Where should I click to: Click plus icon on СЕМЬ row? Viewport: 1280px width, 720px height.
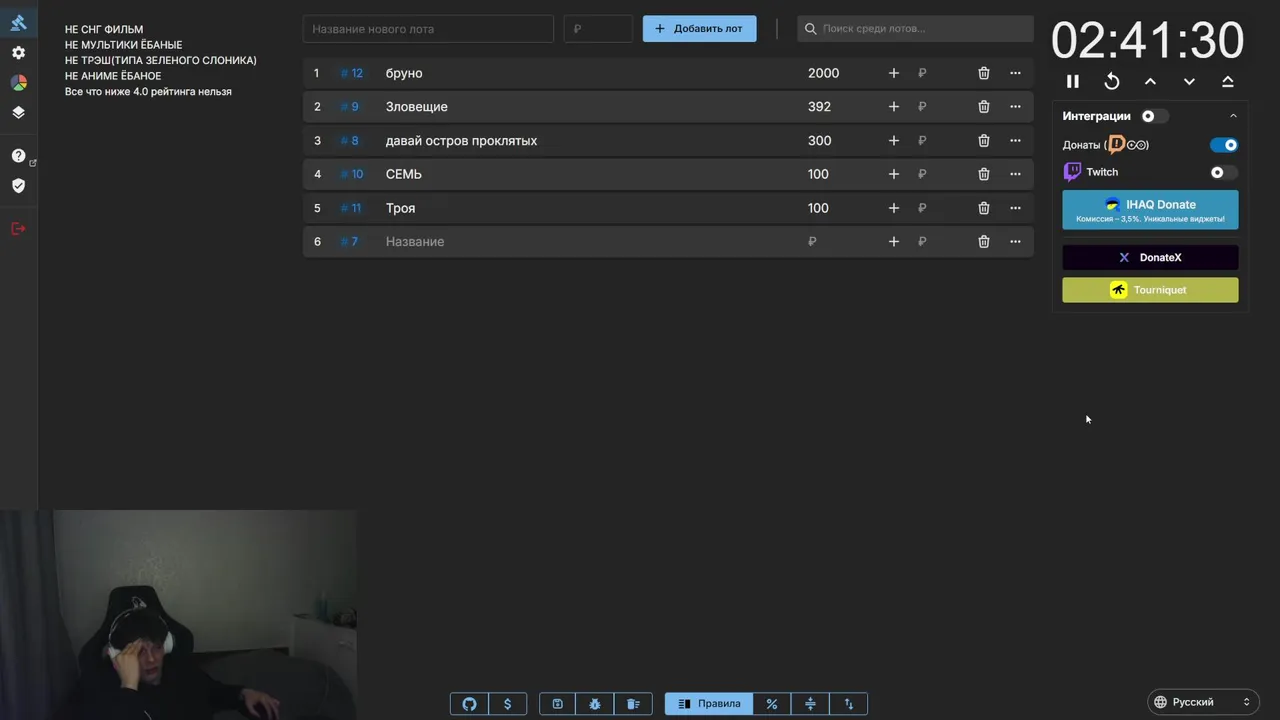[893, 174]
